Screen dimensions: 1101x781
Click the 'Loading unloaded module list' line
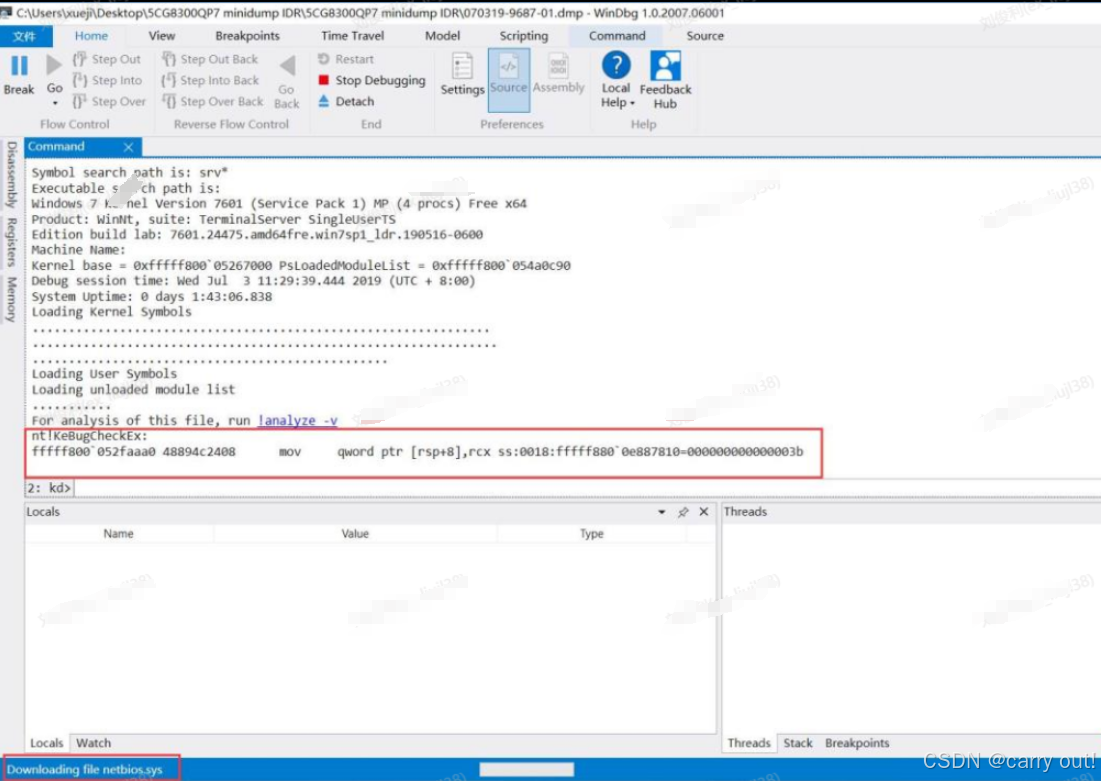133,390
